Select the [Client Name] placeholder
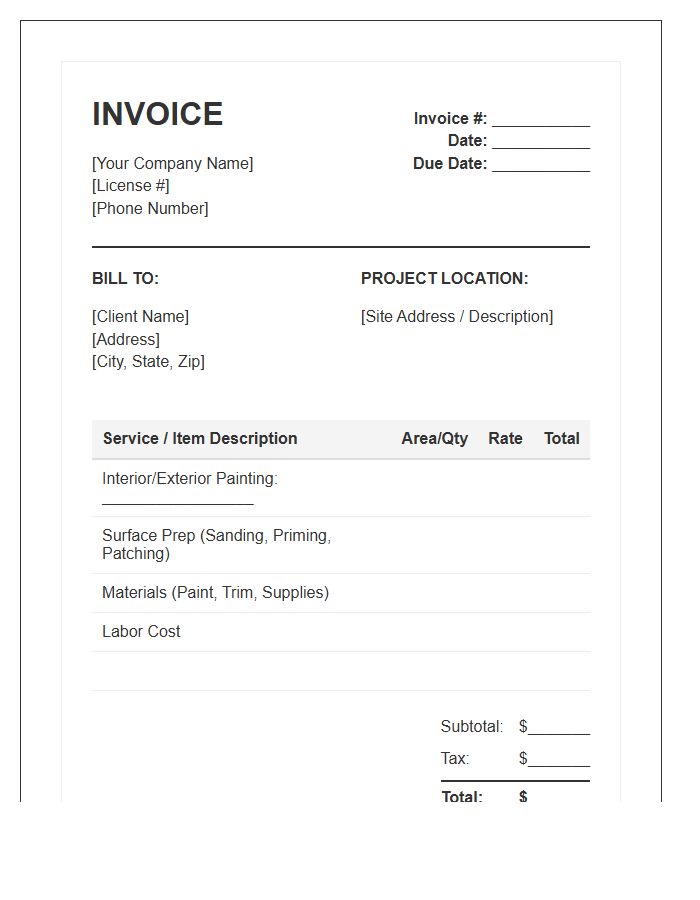The image size is (700, 900). (140, 317)
